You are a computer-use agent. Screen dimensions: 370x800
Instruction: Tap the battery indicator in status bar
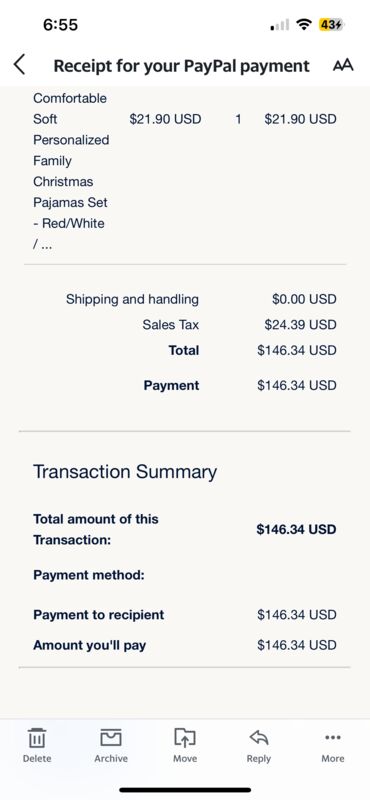332,24
